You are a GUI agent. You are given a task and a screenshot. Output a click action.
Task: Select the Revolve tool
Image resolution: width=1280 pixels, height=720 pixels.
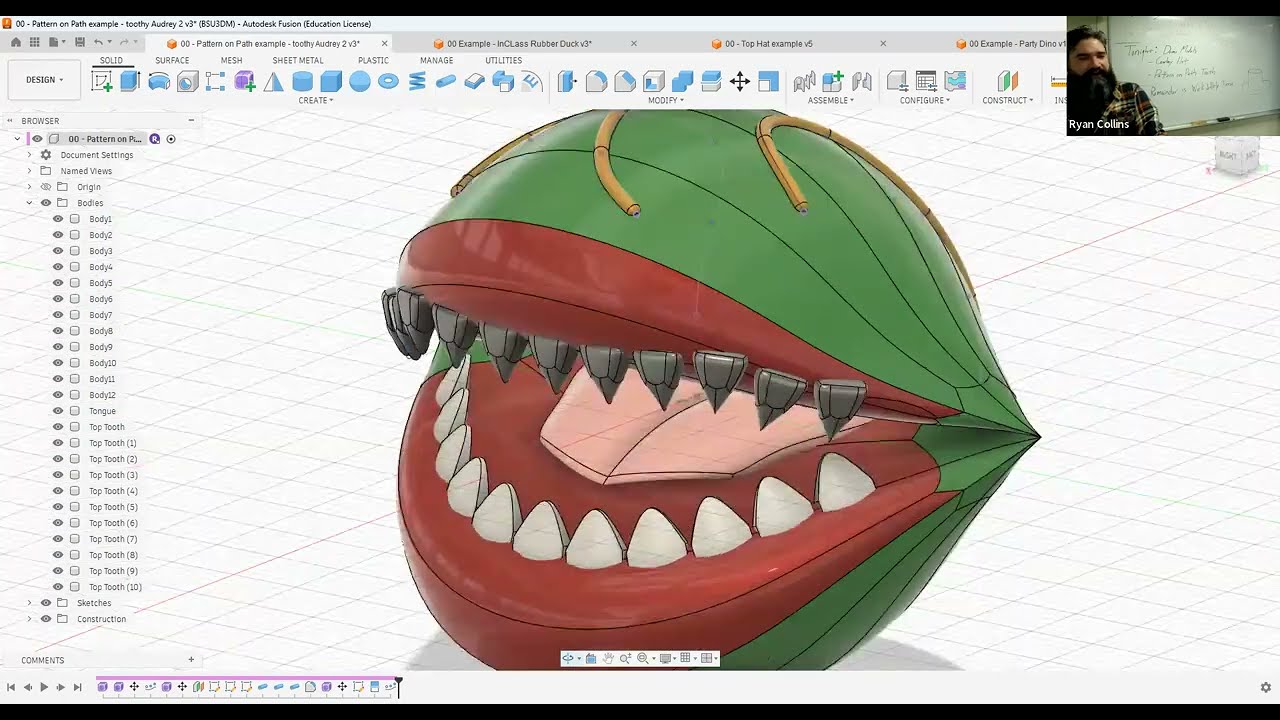click(158, 82)
